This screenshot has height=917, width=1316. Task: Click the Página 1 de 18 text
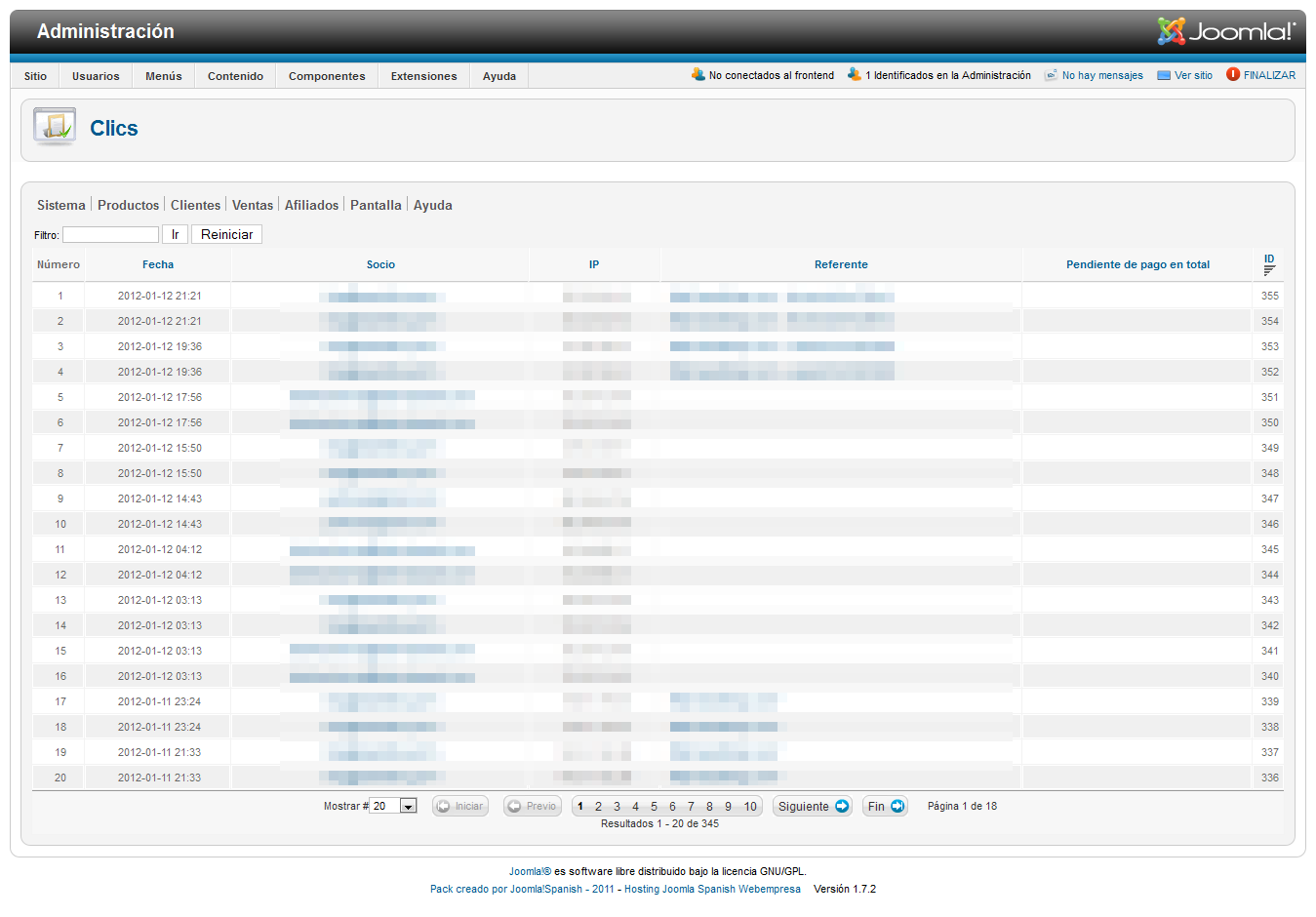tap(962, 807)
